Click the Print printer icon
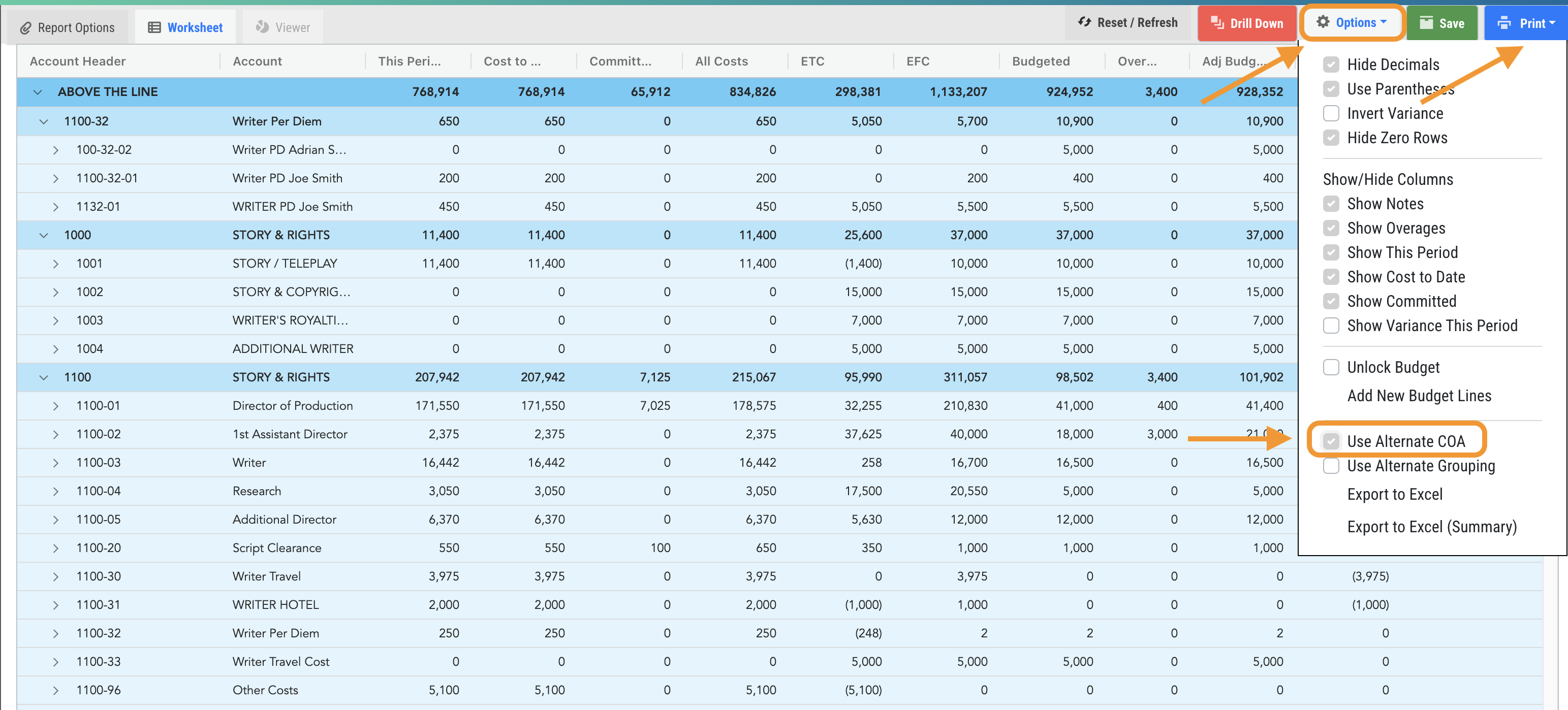1568x710 pixels. pyautogui.click(x=1504, y=23)
